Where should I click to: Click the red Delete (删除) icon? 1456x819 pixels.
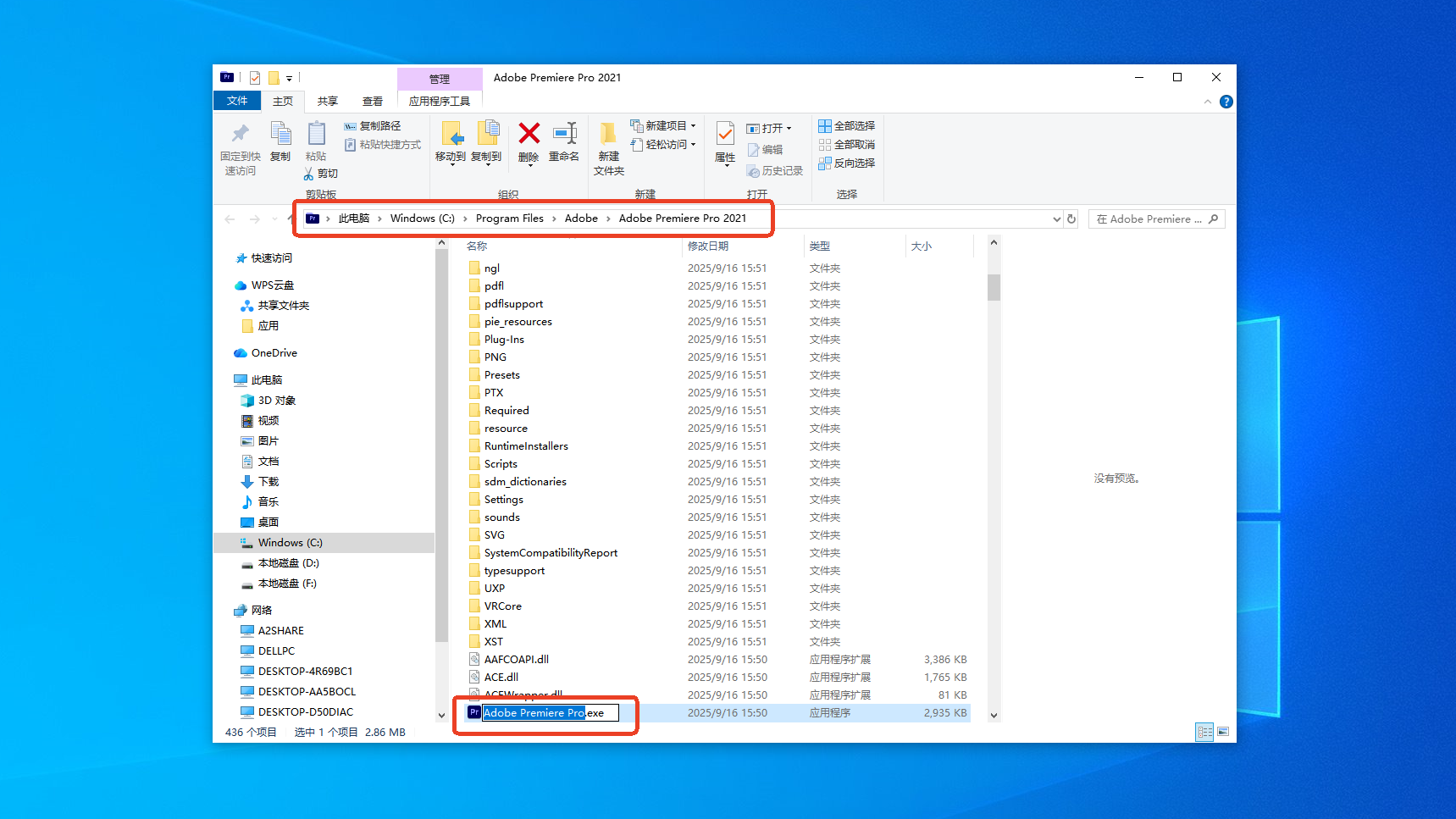pos(529,135)
